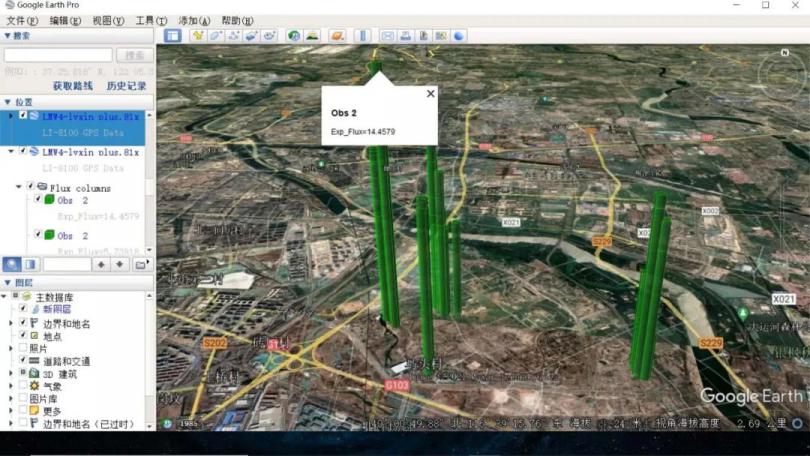Uncheck the 边界和地名 layer checkbox
The height and width of the screenshot is (456, 810).
point(23,322)
